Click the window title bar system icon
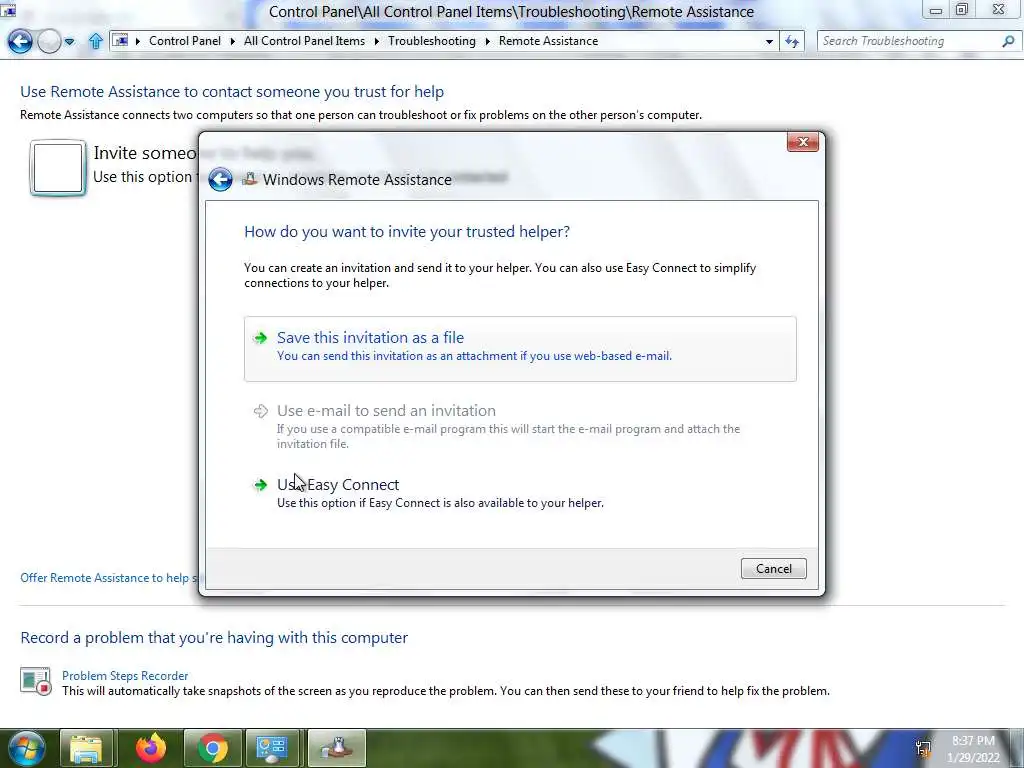Screen dimensions: 1024x768 [x=8, y=10]
